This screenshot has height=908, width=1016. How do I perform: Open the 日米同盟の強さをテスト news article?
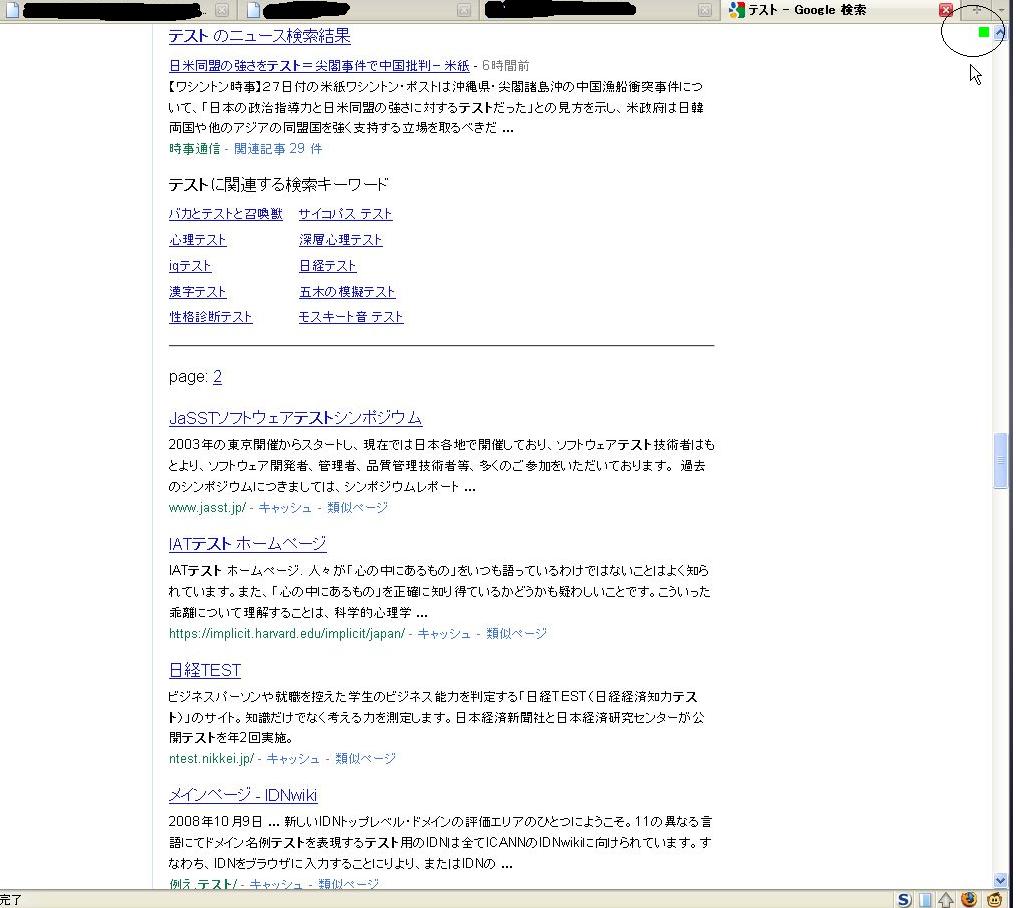tap(319, 65)
